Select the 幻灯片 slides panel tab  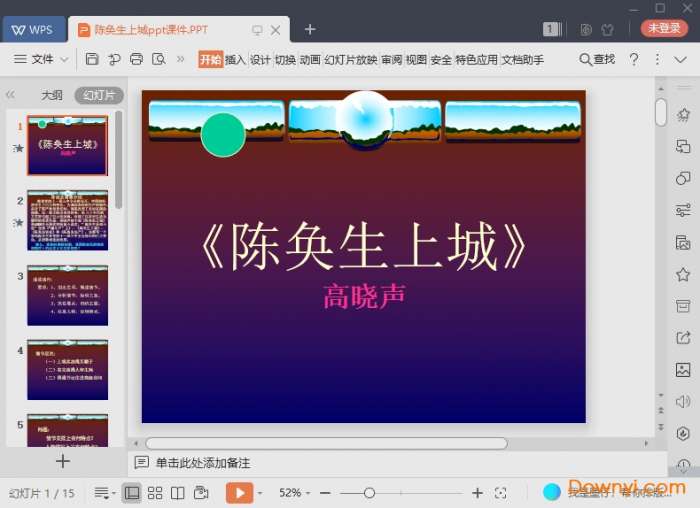pos(99,96)
